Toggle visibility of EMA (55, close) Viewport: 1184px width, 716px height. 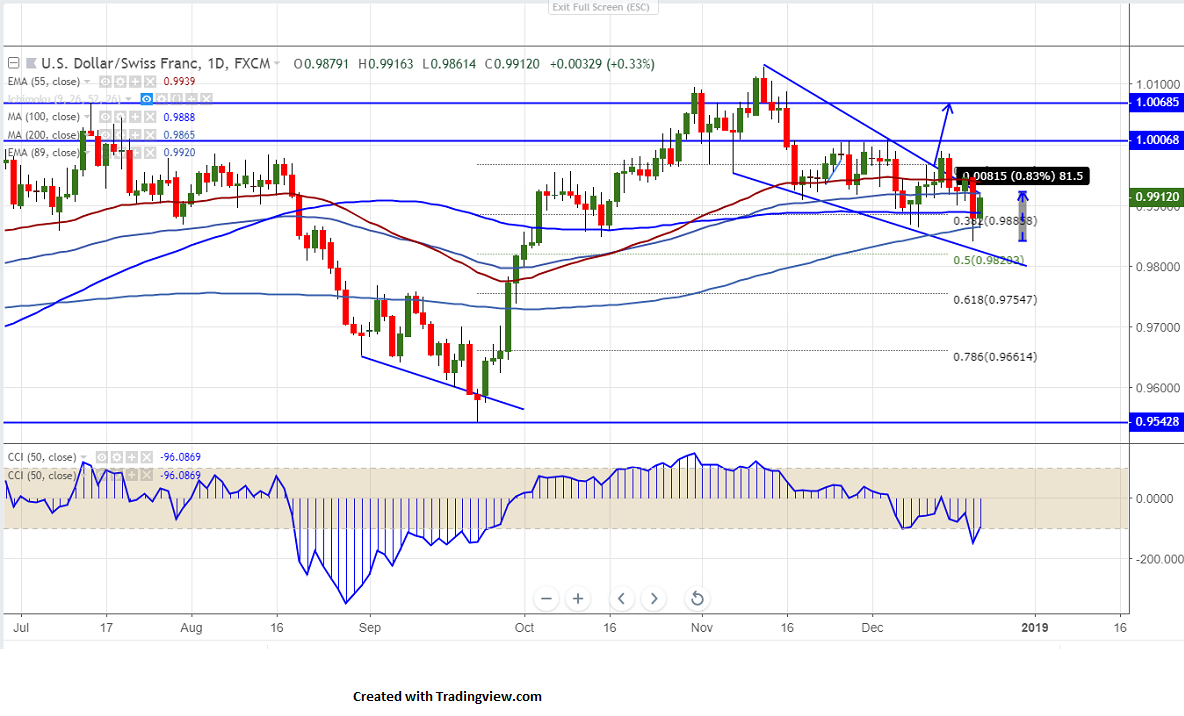105,82
